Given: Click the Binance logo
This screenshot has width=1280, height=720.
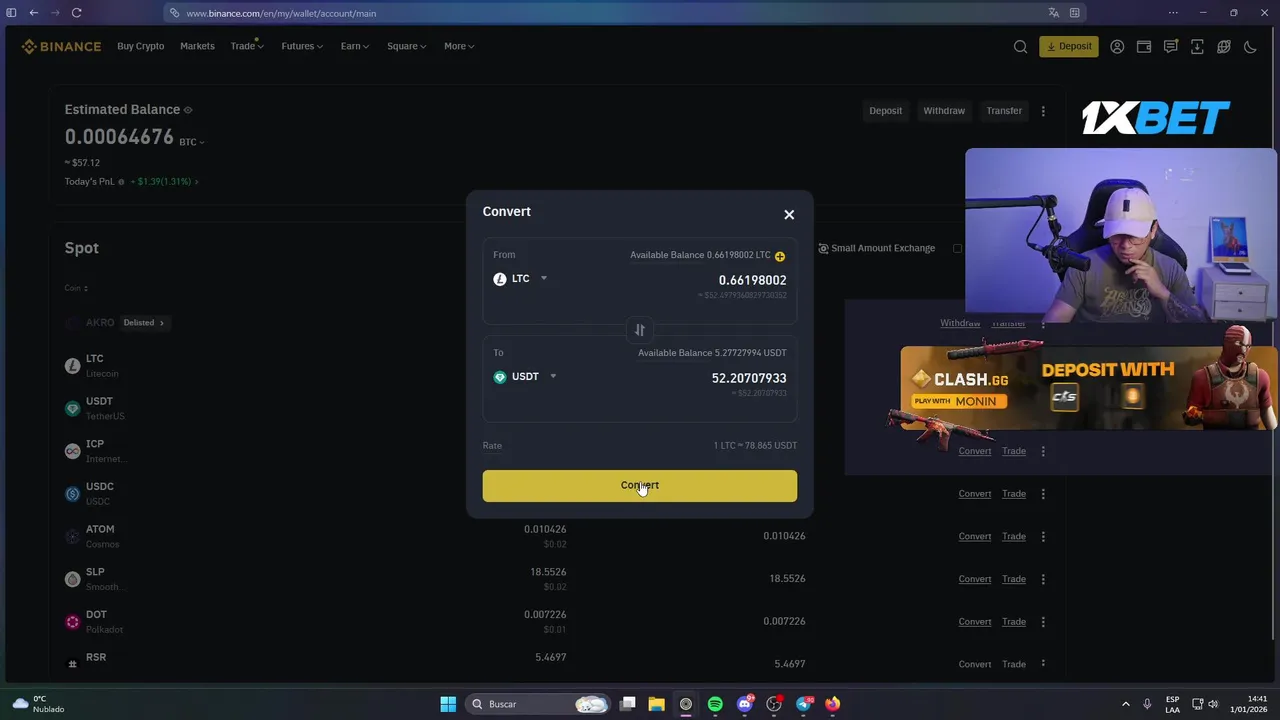Looking at the screenshot, I should [x=61, y=46].
